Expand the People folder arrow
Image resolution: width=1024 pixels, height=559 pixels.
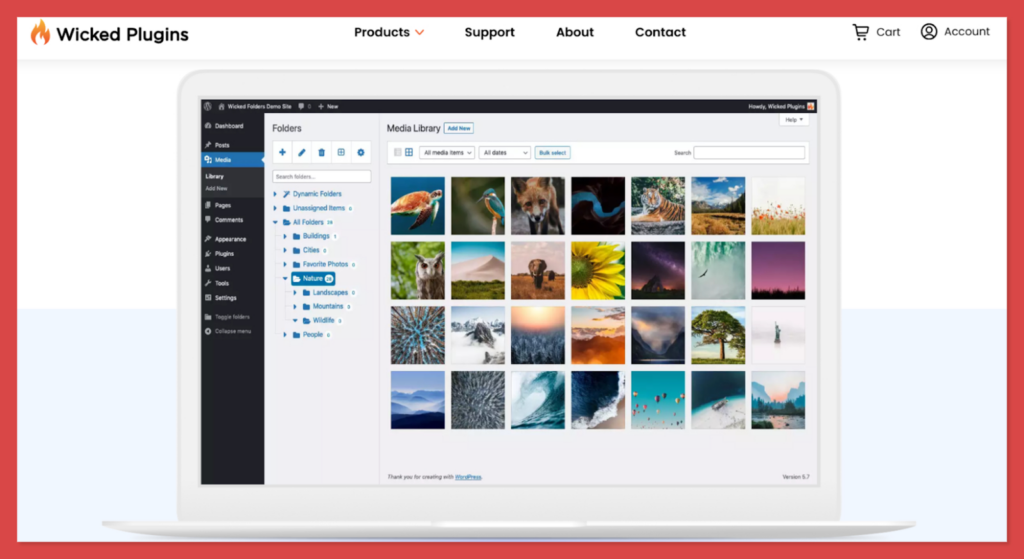tap(285, 334)
